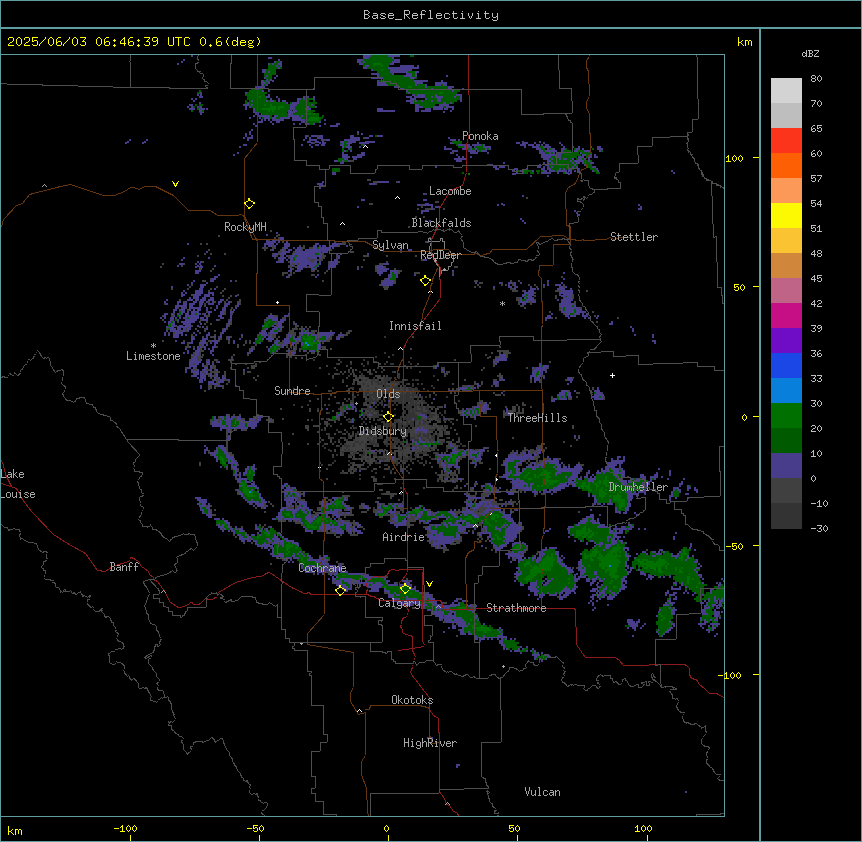Click the Lacombe city label
Viewport: 862px width, 842px height.
pos(450,191)
